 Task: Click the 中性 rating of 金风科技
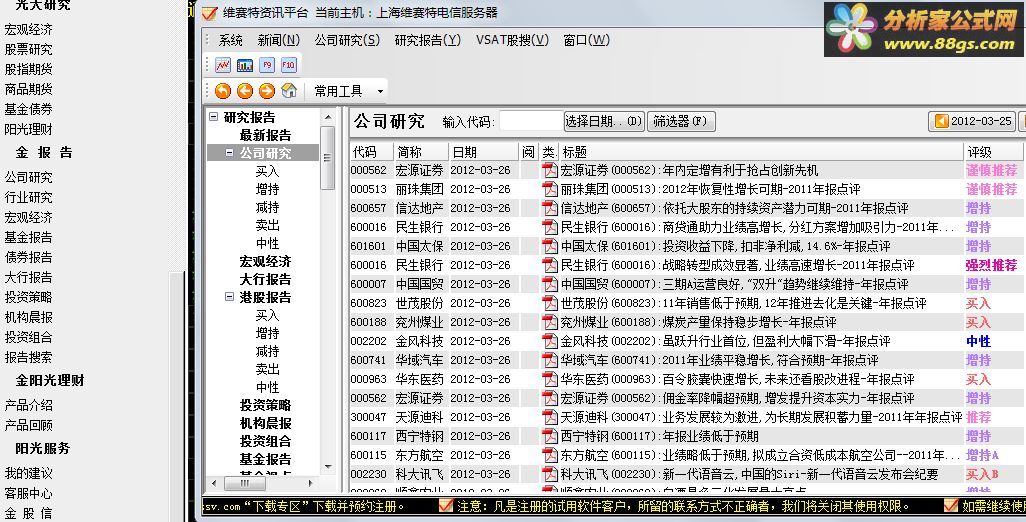(x=978, y=341)
